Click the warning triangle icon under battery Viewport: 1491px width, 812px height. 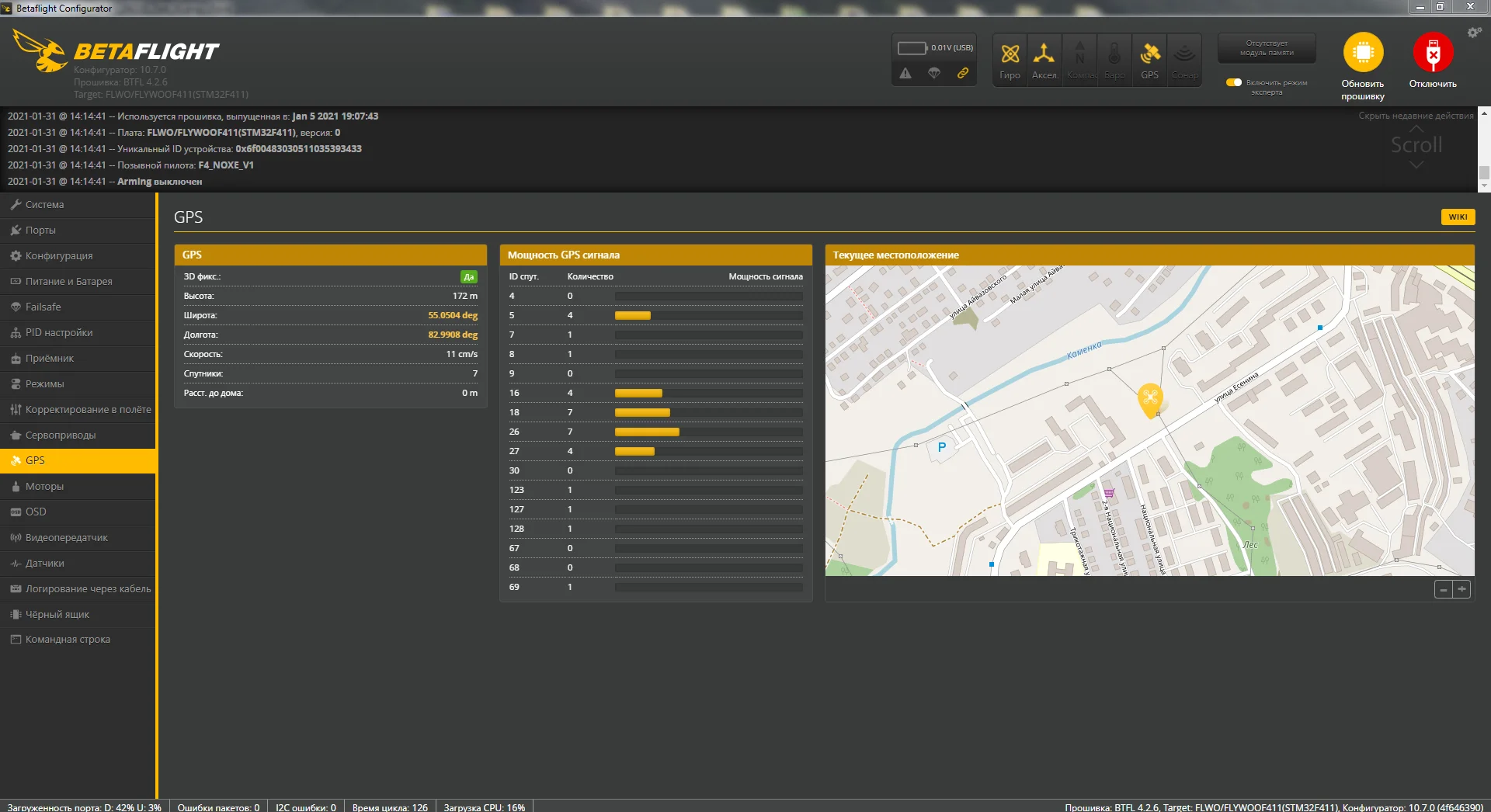tap(905, 73)
